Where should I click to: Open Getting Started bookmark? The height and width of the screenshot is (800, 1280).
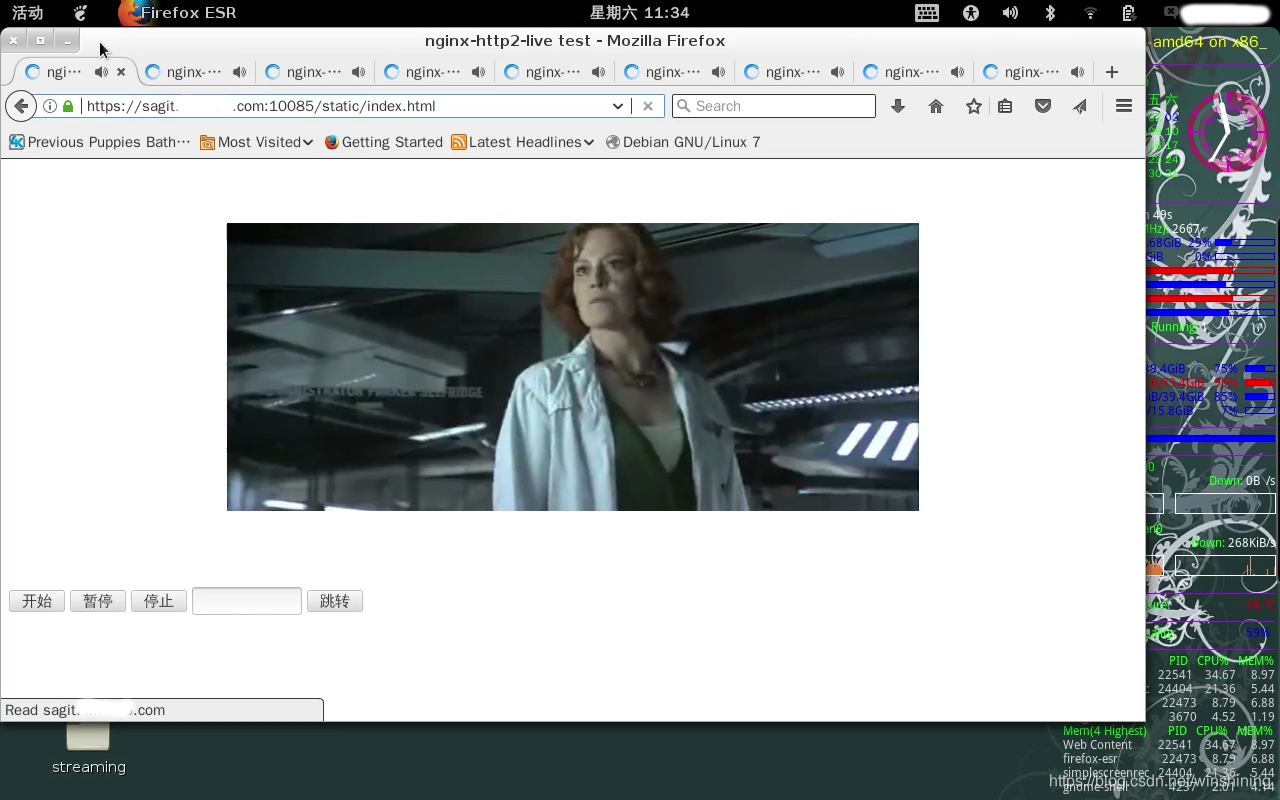[x=383, y=142]
